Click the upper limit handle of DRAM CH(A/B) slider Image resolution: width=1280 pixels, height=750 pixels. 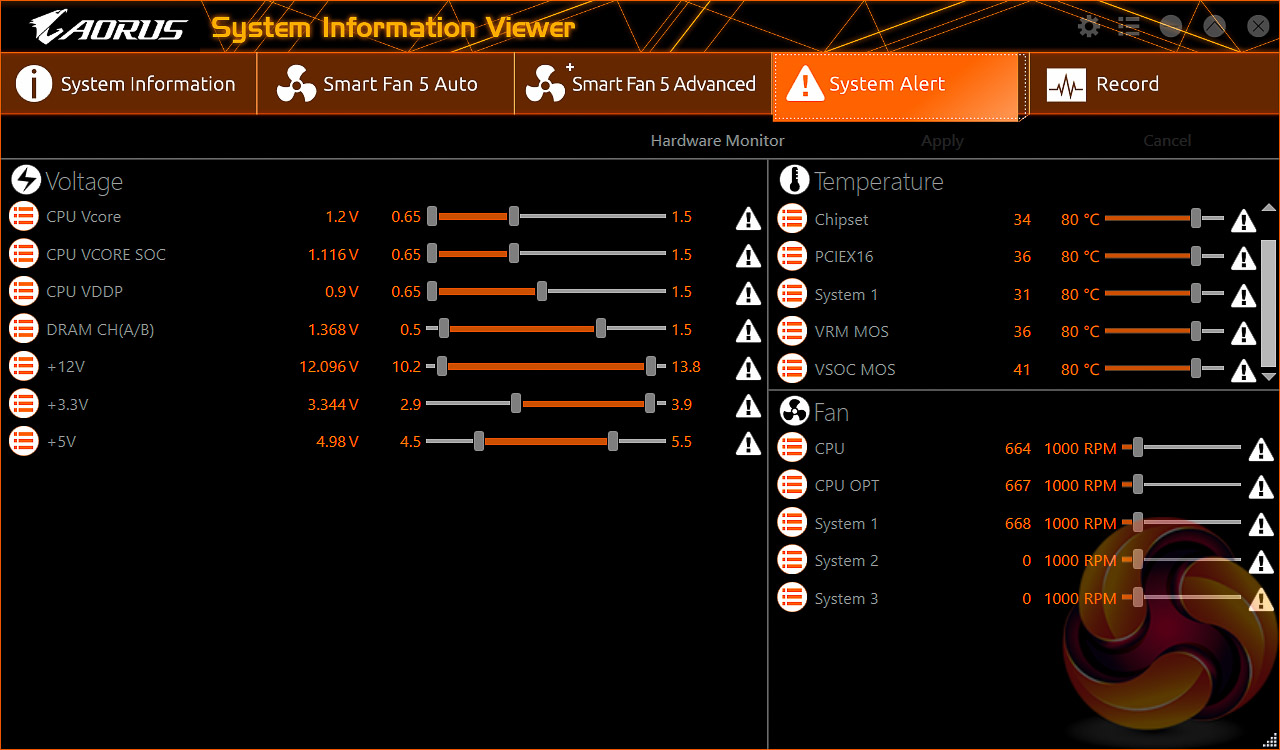pos(601,329)
